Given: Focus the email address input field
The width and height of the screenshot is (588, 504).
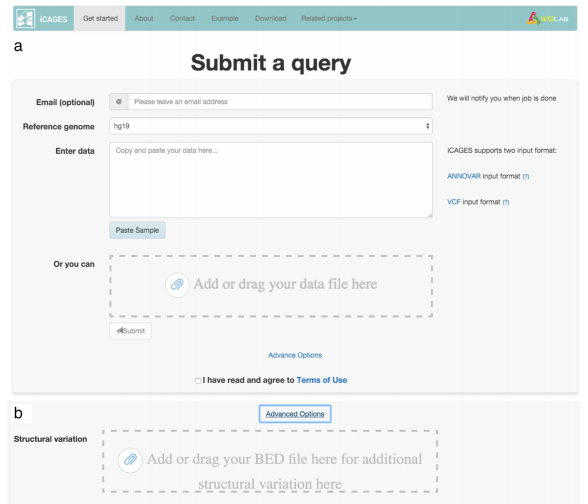Looking at the screenshot, I should click(x=280, y=102).
